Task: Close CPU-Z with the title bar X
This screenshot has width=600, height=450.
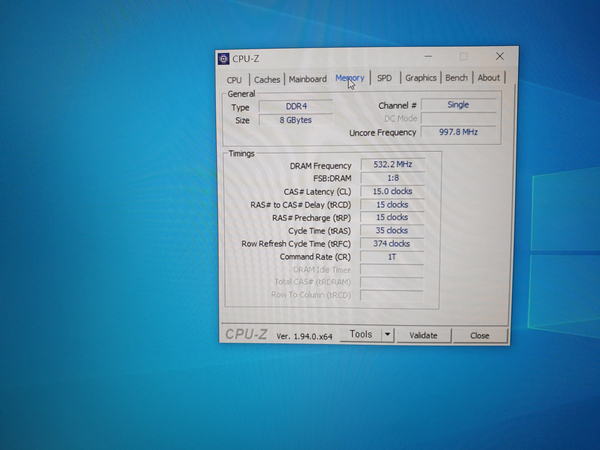Action: tap(500, 56)
